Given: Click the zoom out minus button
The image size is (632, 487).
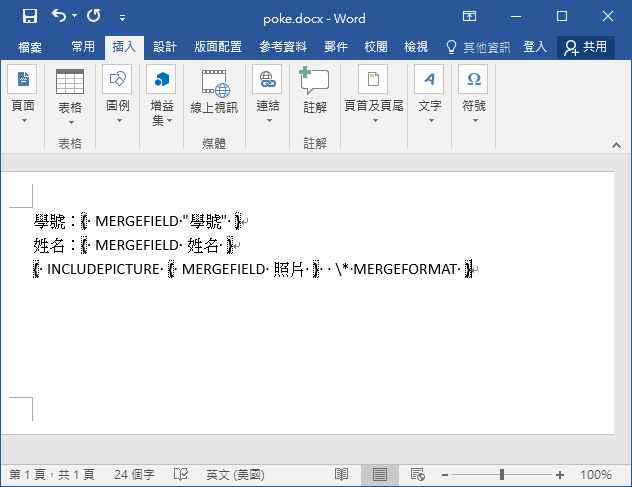Looking at the screenshot, I should [445, 475].
